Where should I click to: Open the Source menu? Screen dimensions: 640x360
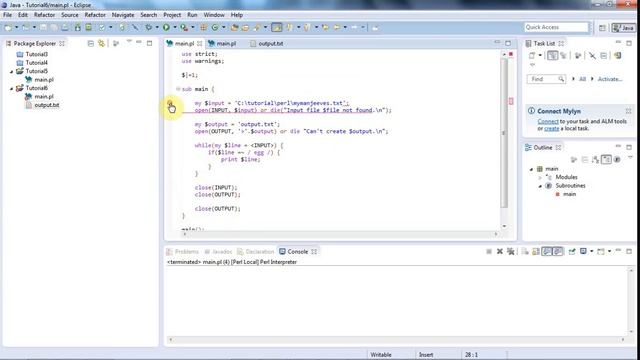point(69,15)
